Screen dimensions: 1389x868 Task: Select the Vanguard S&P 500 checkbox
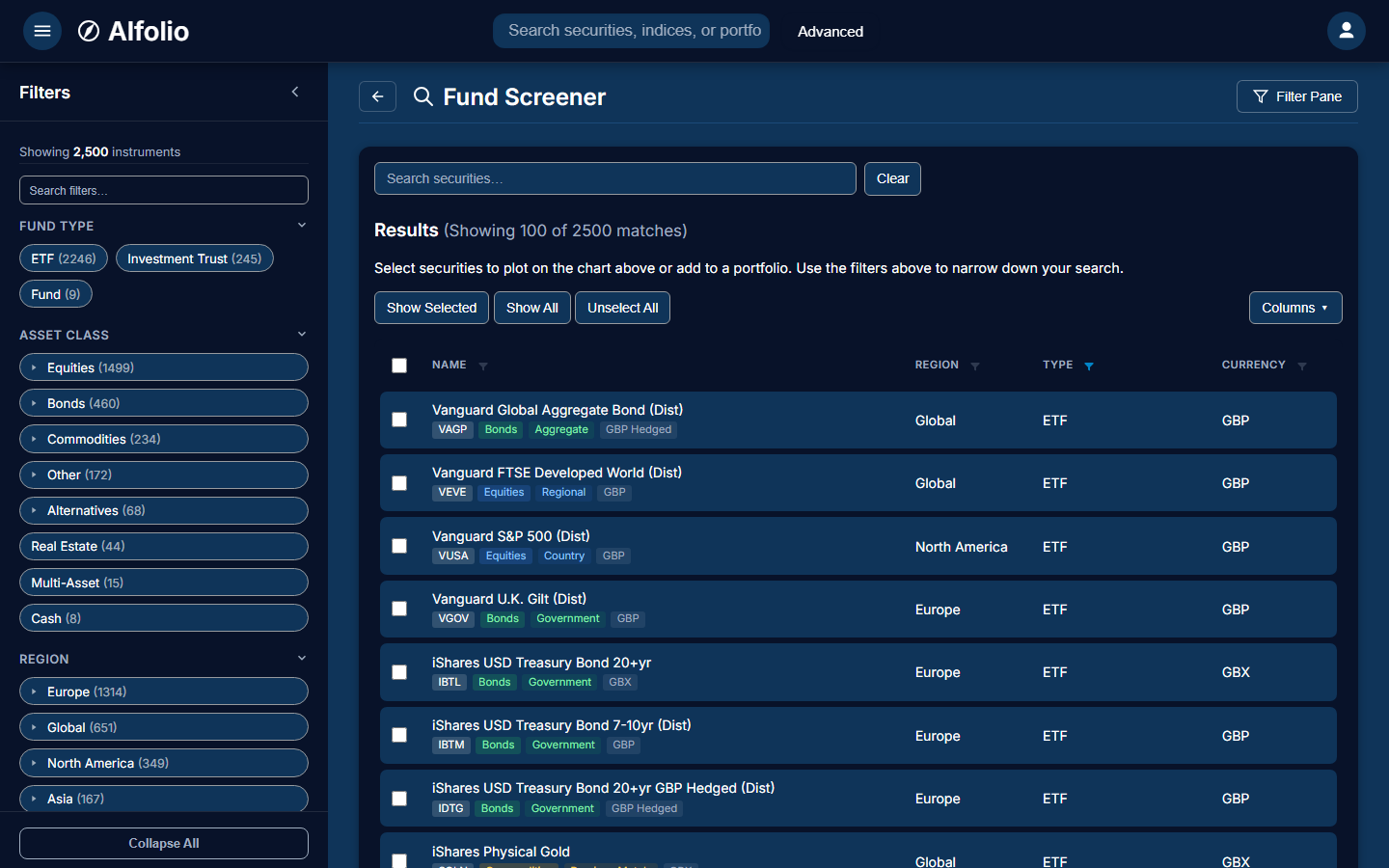(x=399, y=546)
